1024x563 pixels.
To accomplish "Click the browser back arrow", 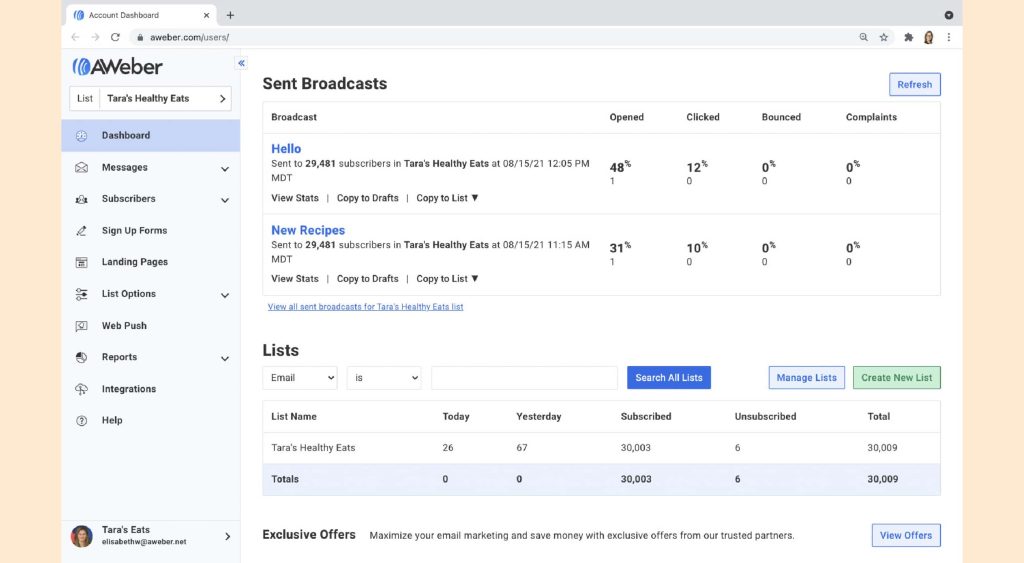I will pos(75,37).
